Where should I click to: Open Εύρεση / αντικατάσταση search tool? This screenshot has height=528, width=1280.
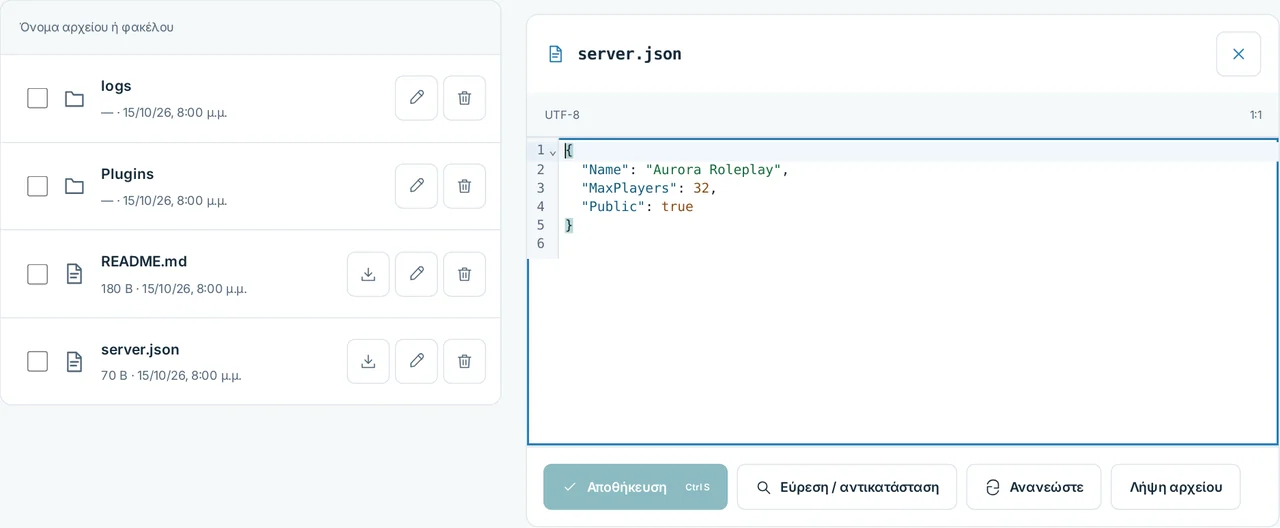tap(847, 487)
